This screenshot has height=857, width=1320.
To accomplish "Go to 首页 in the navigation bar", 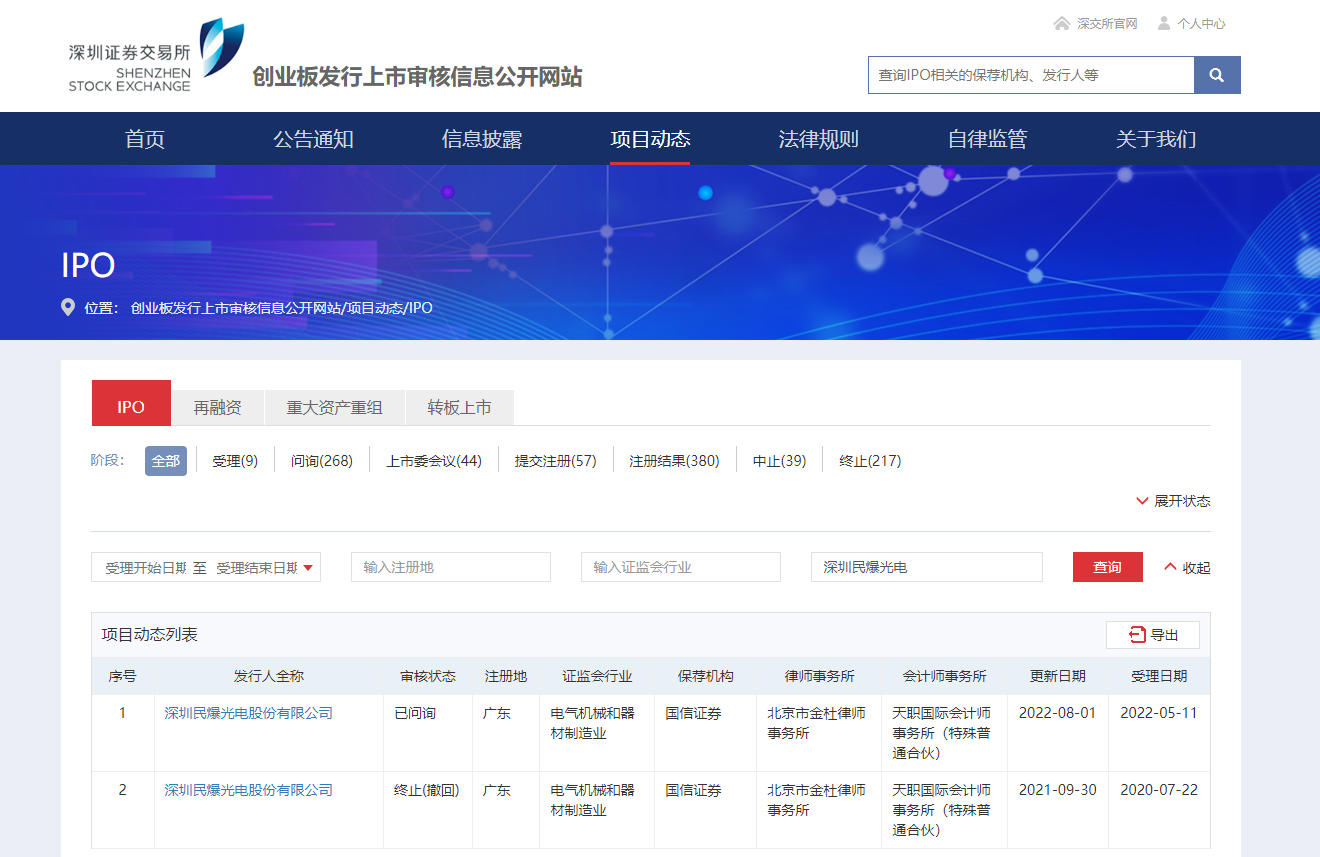I will (x=145, y=139).
